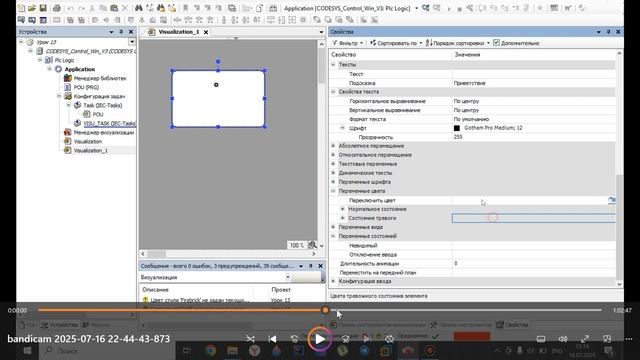The image size is (640, 360).
Task: Select VISU_TASK in device tree
Action: click(109, 123)
